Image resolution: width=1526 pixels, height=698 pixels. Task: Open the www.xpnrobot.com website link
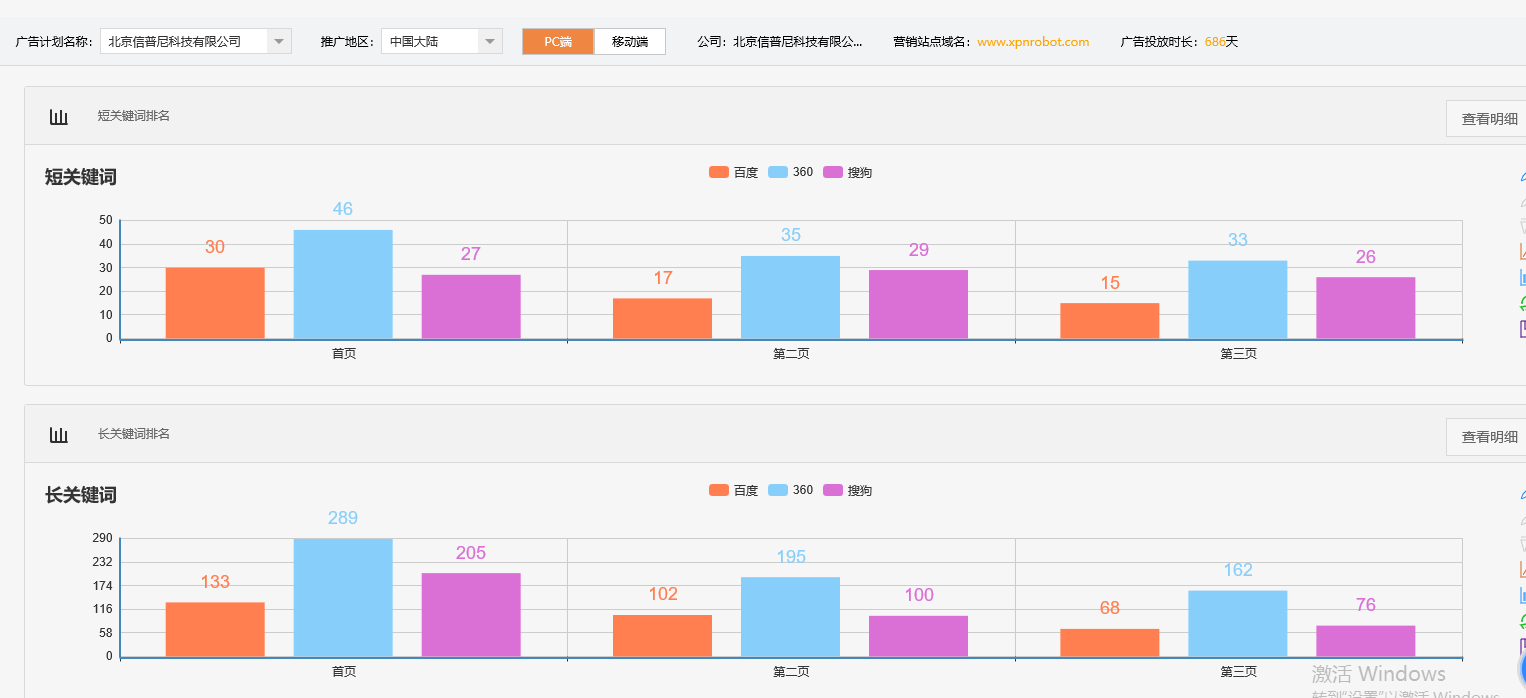point(1033,42)
